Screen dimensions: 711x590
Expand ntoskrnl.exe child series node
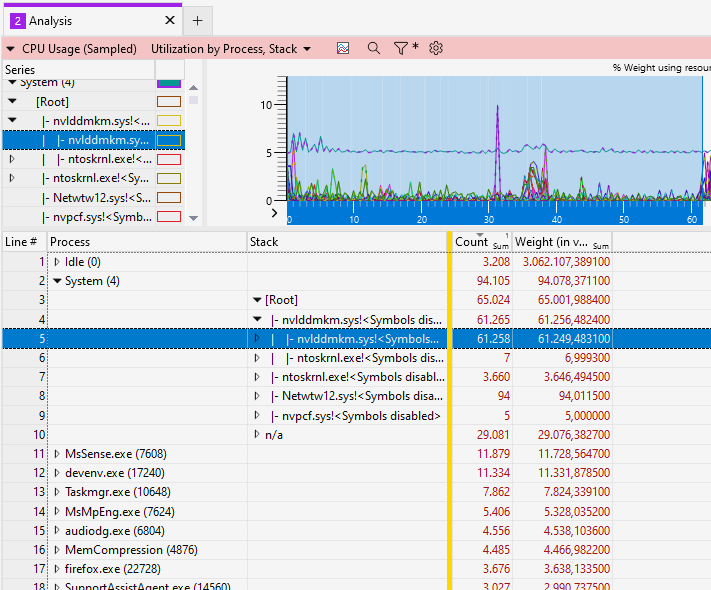(x=12, y=159)
